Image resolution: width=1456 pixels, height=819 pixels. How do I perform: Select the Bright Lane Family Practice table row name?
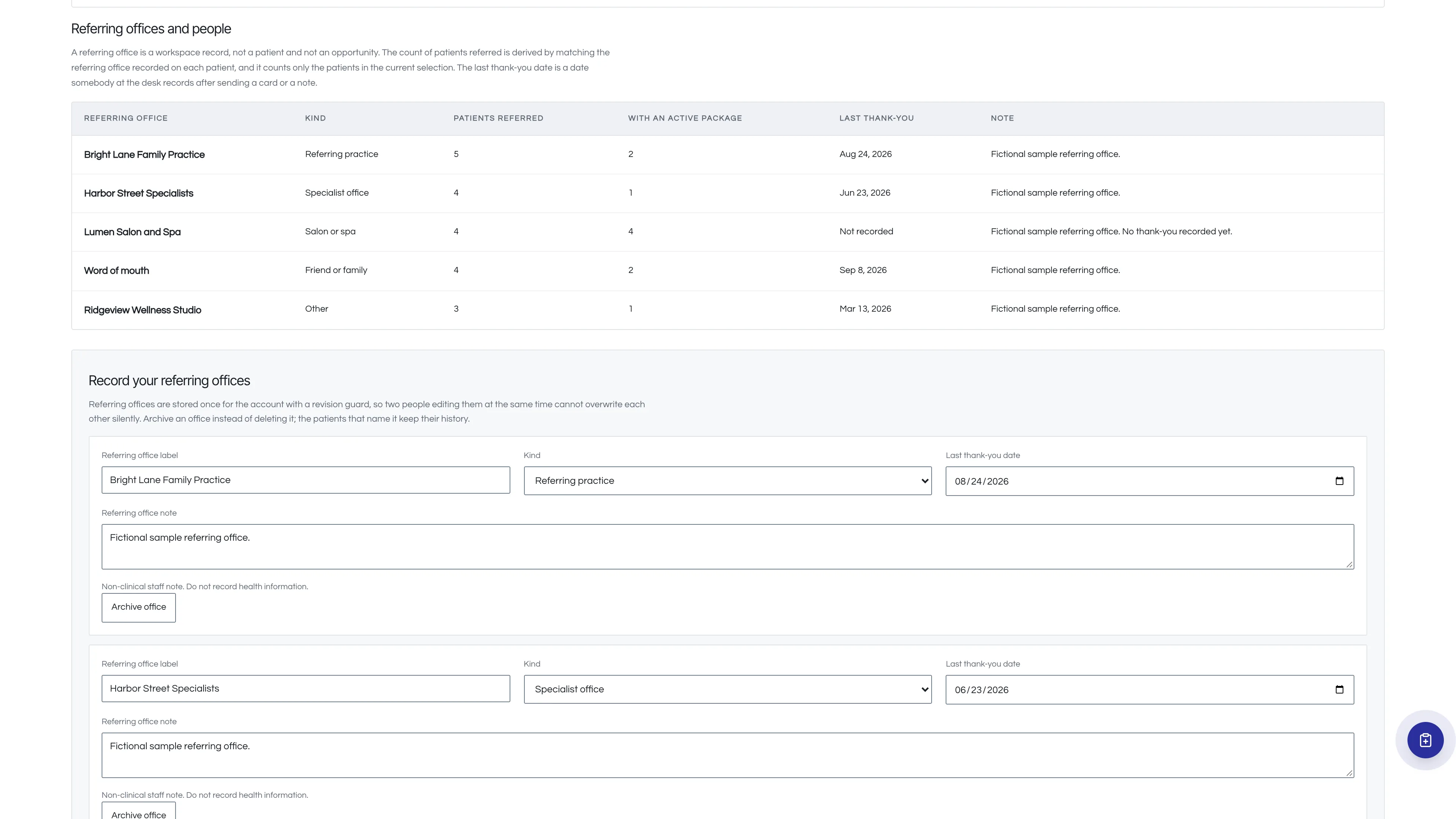(144, 154)
